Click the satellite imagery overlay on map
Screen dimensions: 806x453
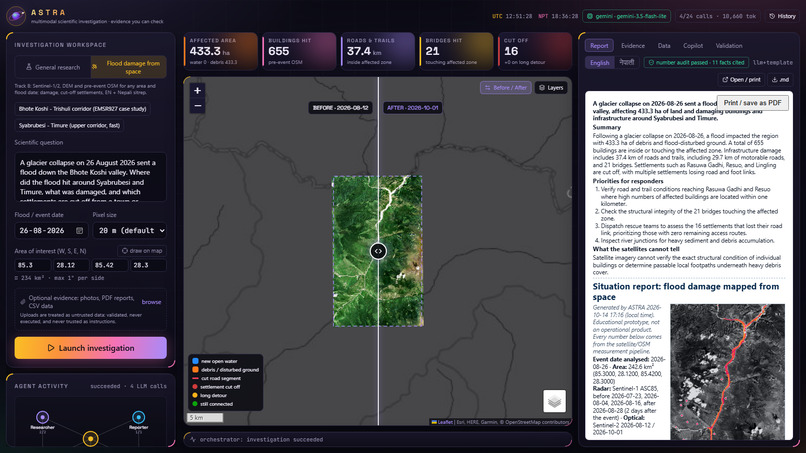378,251
